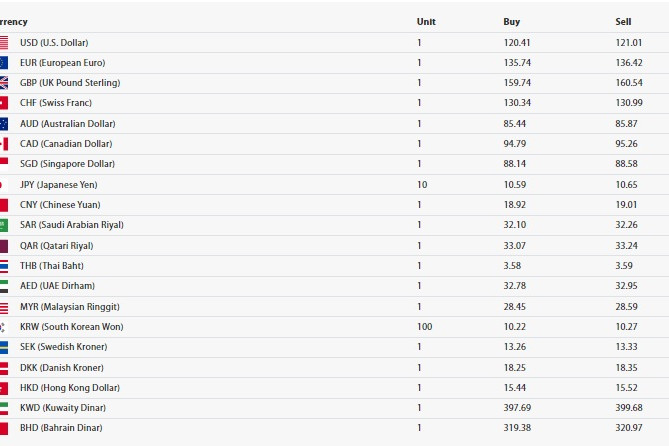The image size is (669, 446).
Task: Click the BHD (Bahrain Dinar) label
Action: (61, 428)
